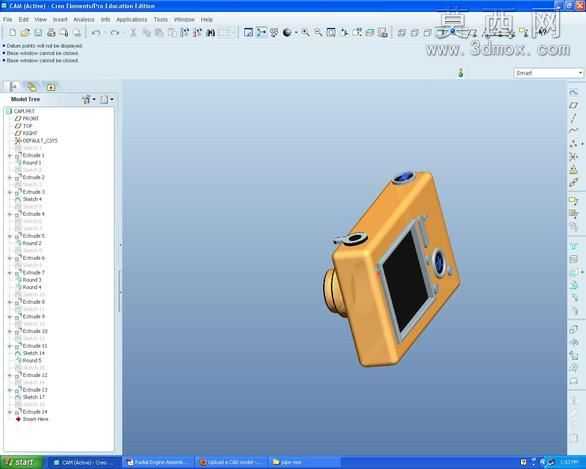Click the Save icon in toolbar
This screenshot has width=586, height=469.
38,33
